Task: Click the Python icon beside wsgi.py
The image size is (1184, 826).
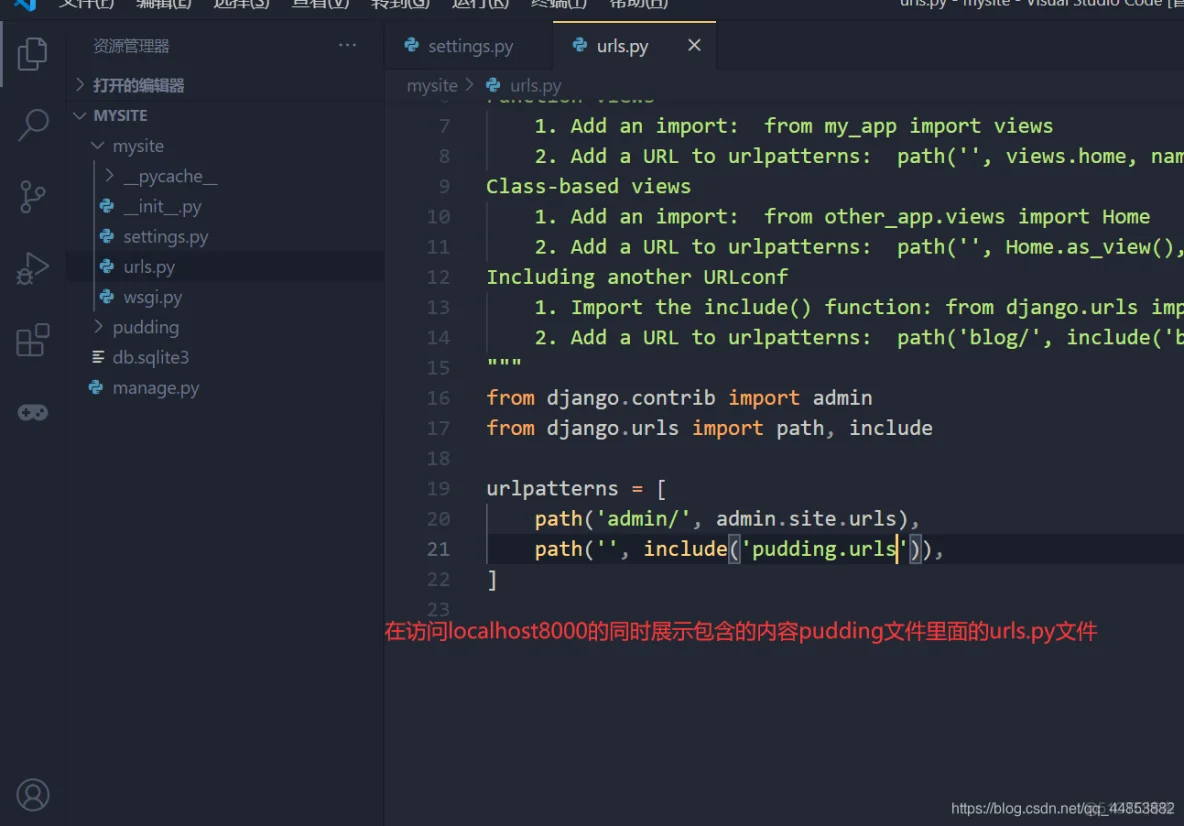Action: click(x=106, y=297)
